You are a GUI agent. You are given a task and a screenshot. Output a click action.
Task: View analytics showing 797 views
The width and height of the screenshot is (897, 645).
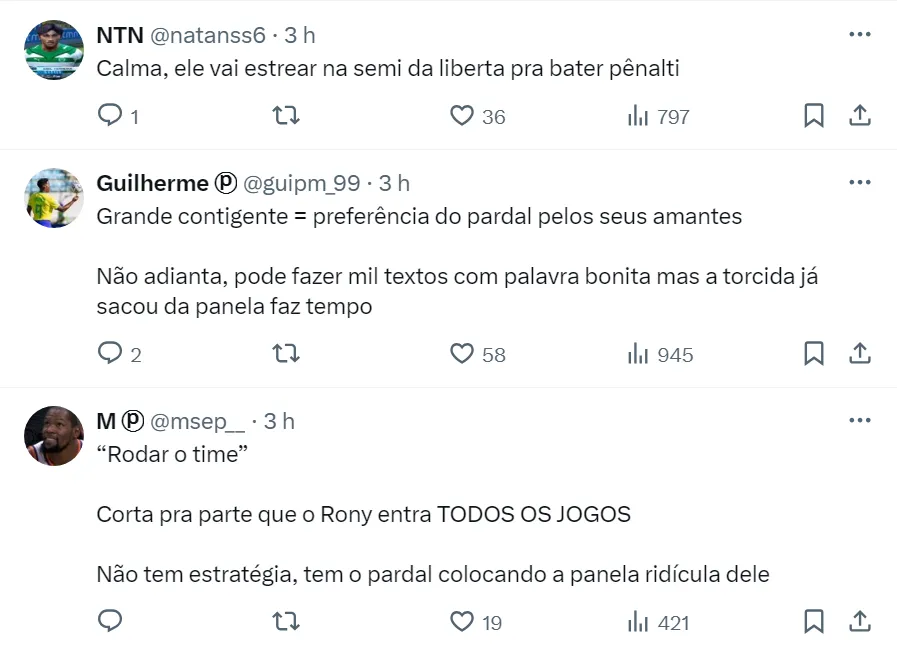click(x=658, y=116)
